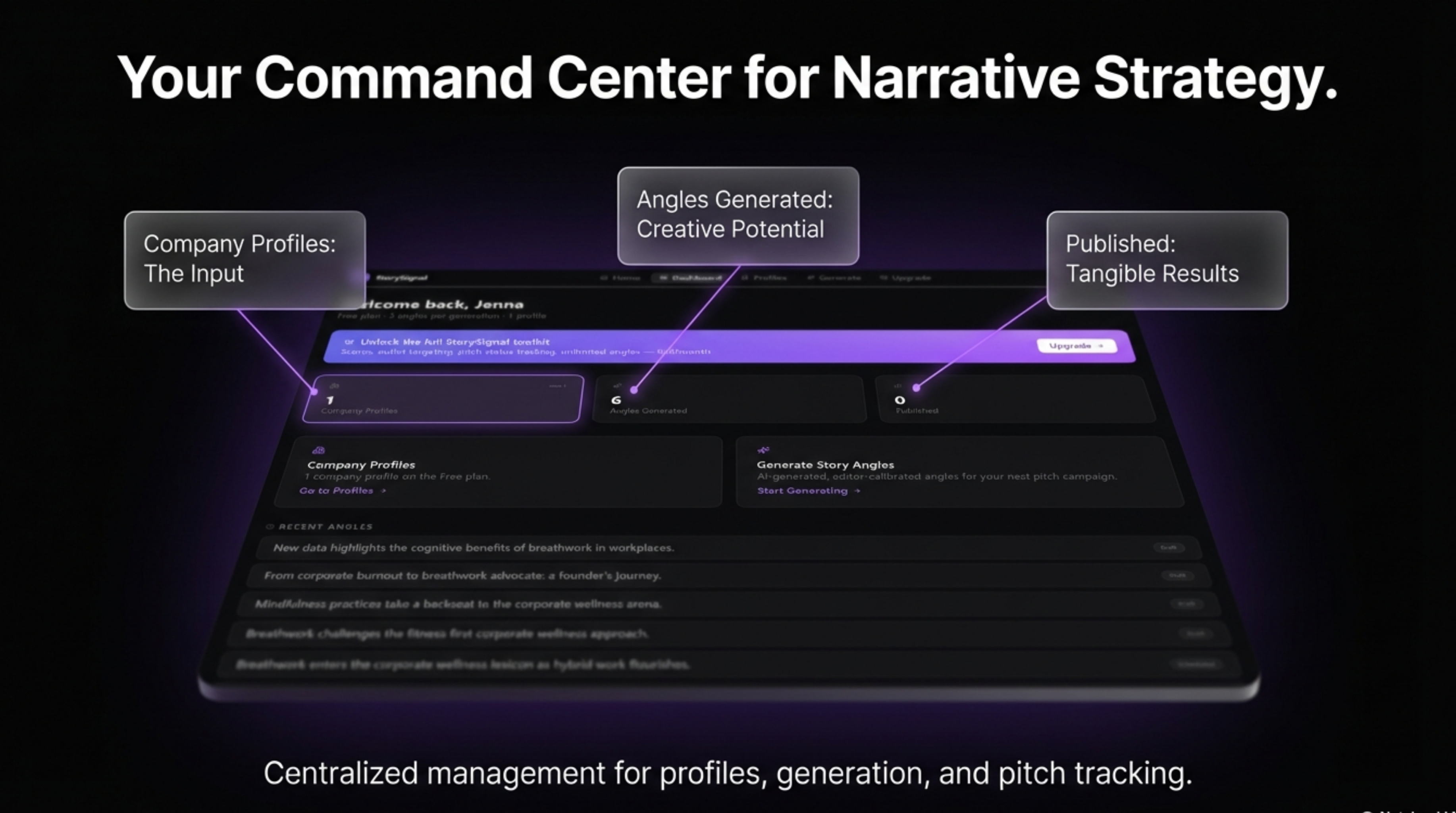This screenshot has width=1456, height=813.
Task: Open the Home menu item
Action: 622,277
